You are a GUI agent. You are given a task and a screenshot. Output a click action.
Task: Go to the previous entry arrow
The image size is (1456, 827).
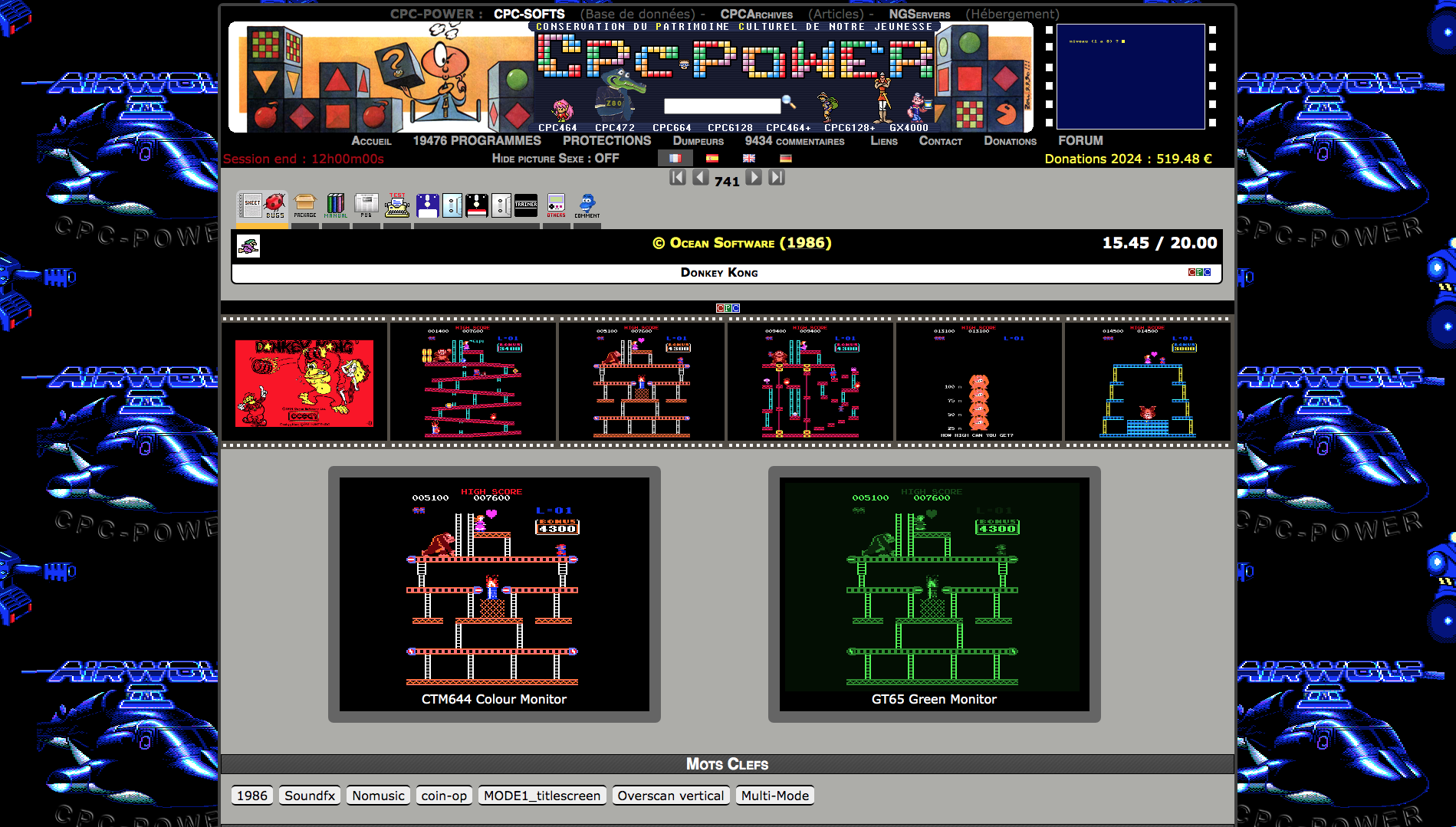click(x=700, y=178)
